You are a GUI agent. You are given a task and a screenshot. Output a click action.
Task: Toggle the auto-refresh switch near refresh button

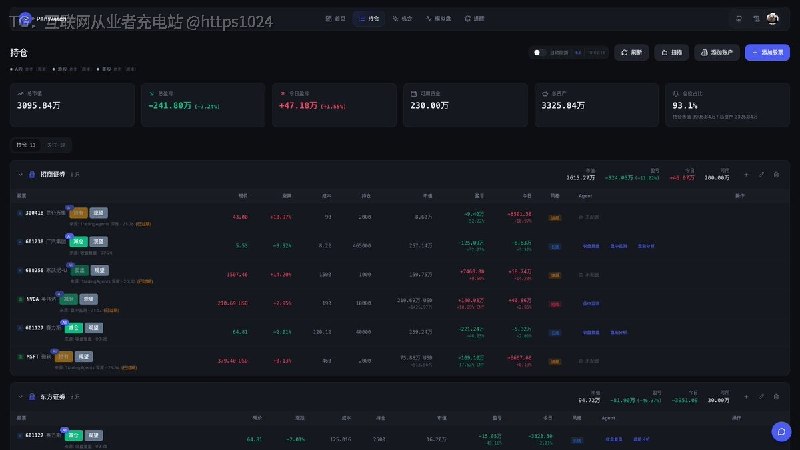pos(539,53)
